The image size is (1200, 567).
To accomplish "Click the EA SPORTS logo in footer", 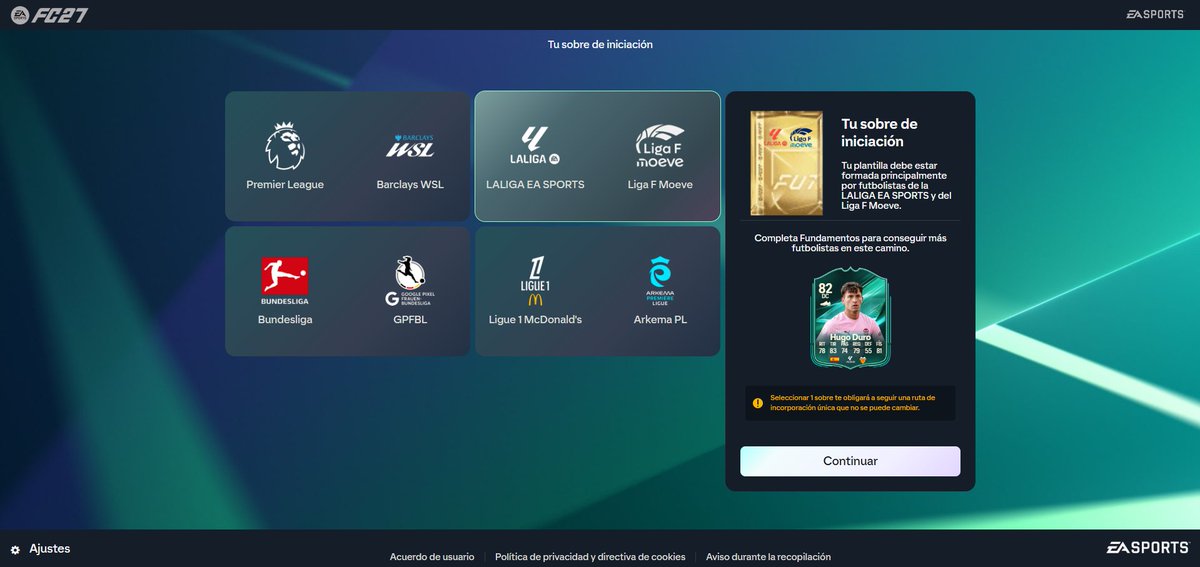I will (1146, 547).
